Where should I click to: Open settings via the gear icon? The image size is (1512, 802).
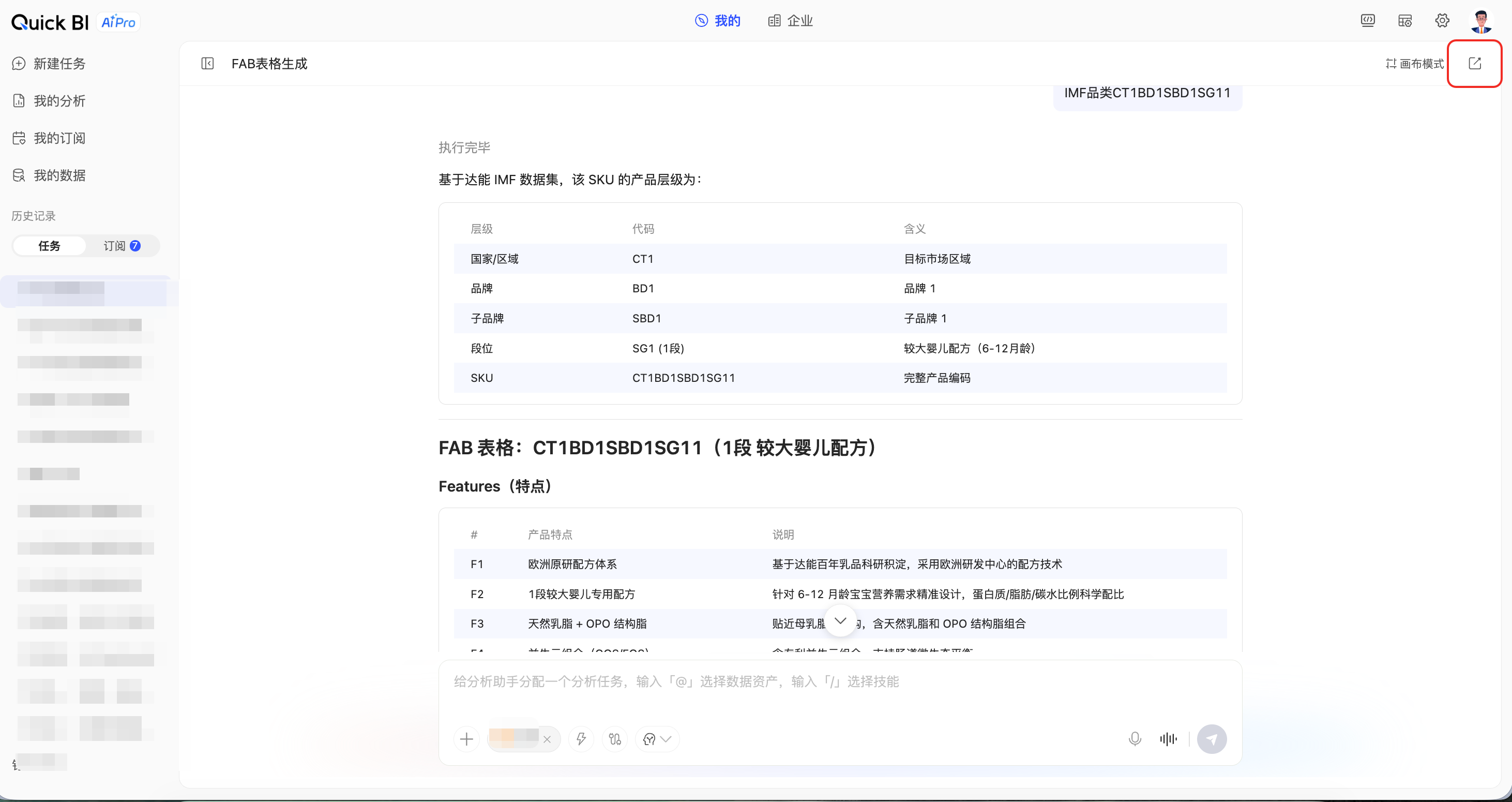[x=1442, y=21]
